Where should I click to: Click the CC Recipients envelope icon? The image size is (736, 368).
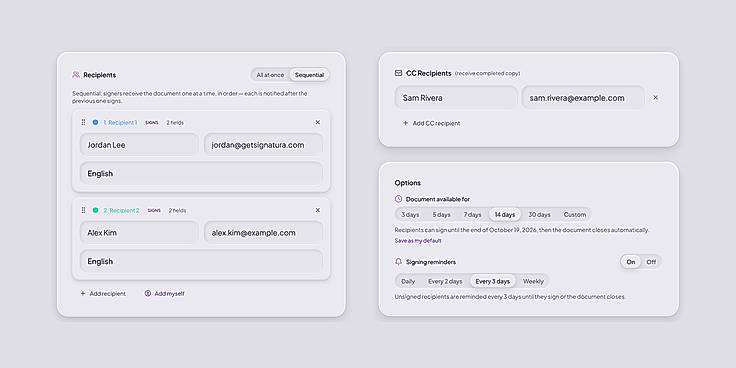tap(399, 73)
